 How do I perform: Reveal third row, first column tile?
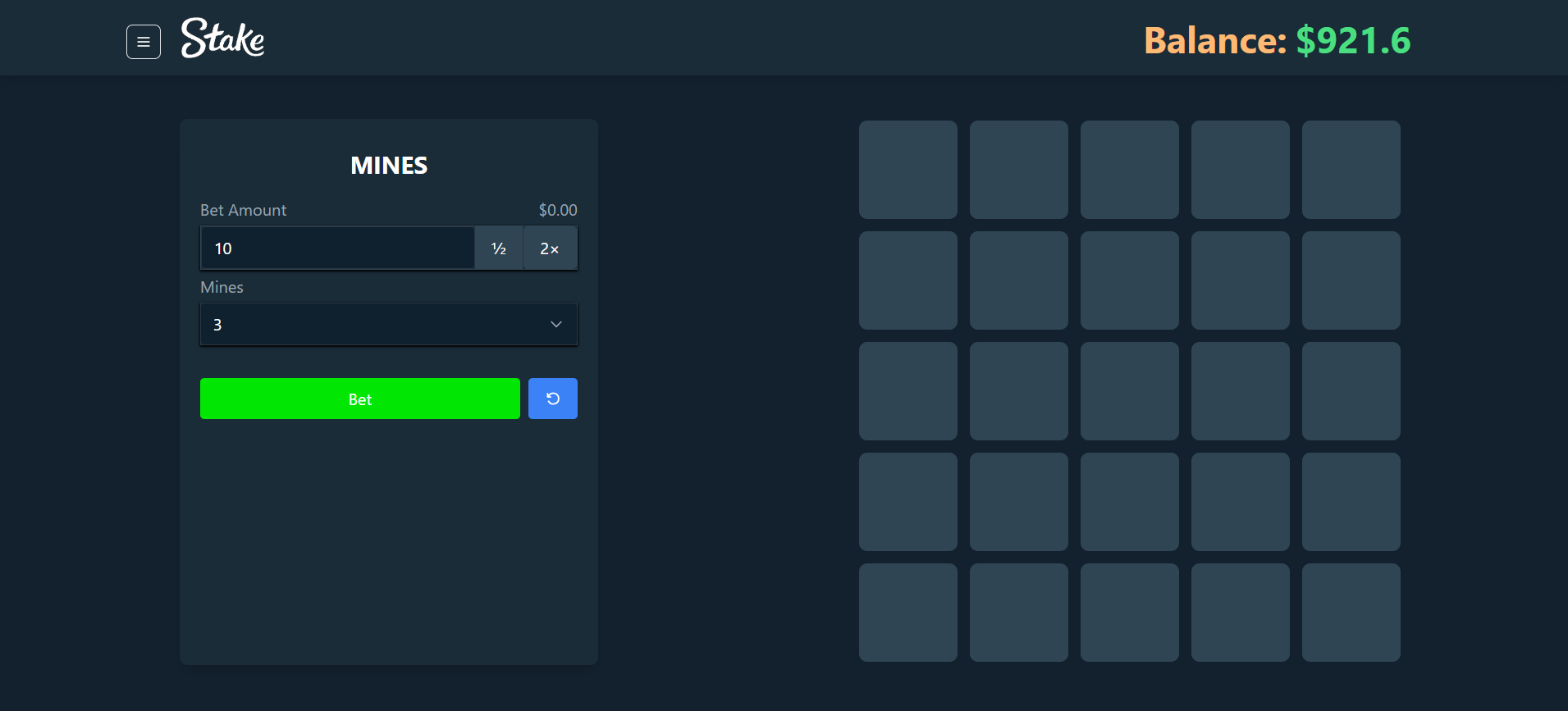click(x=907, y=391)
